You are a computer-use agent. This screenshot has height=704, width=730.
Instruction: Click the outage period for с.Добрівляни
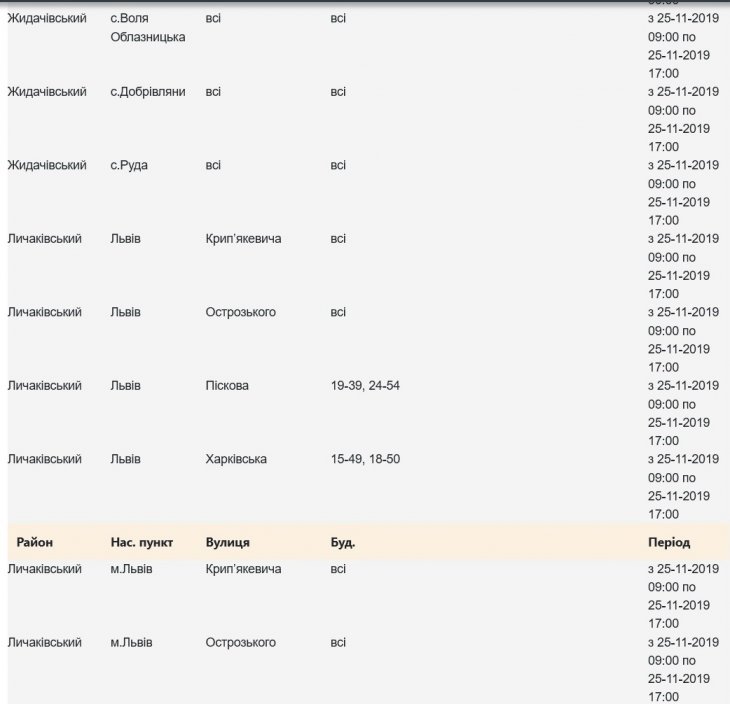click(x=682, y=119)
